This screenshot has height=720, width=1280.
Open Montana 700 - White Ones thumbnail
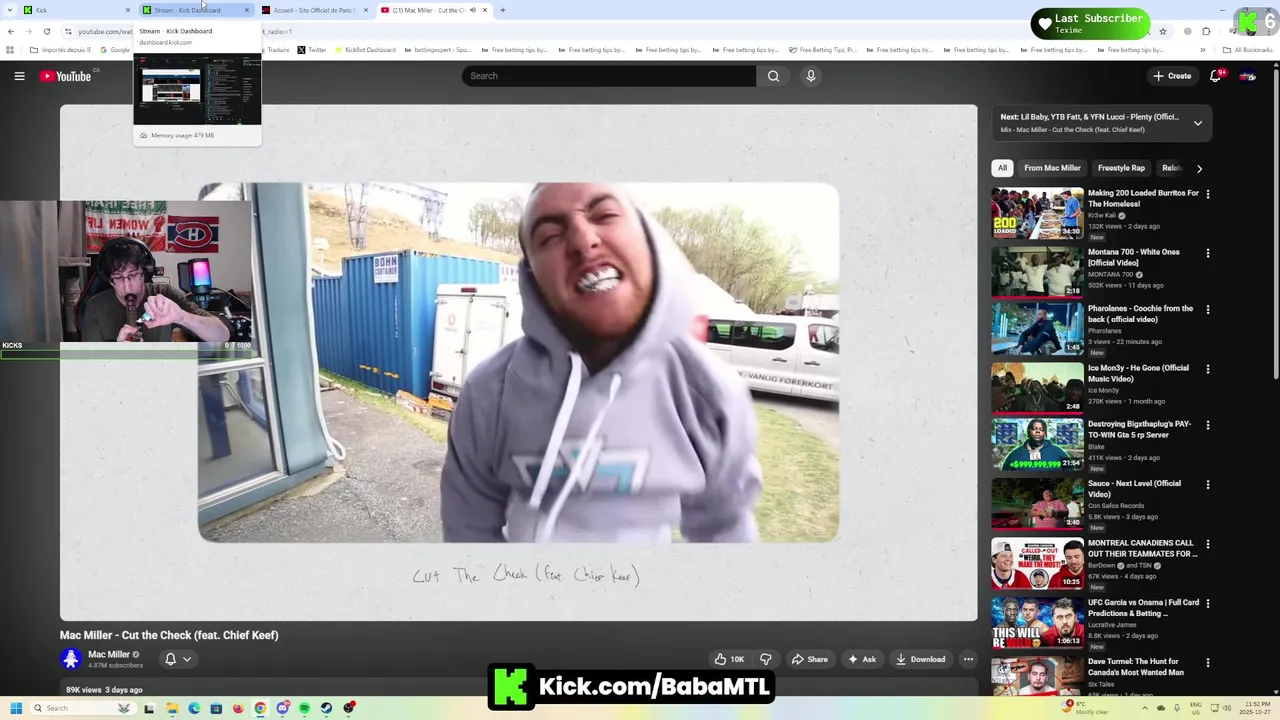[1037, 272]
